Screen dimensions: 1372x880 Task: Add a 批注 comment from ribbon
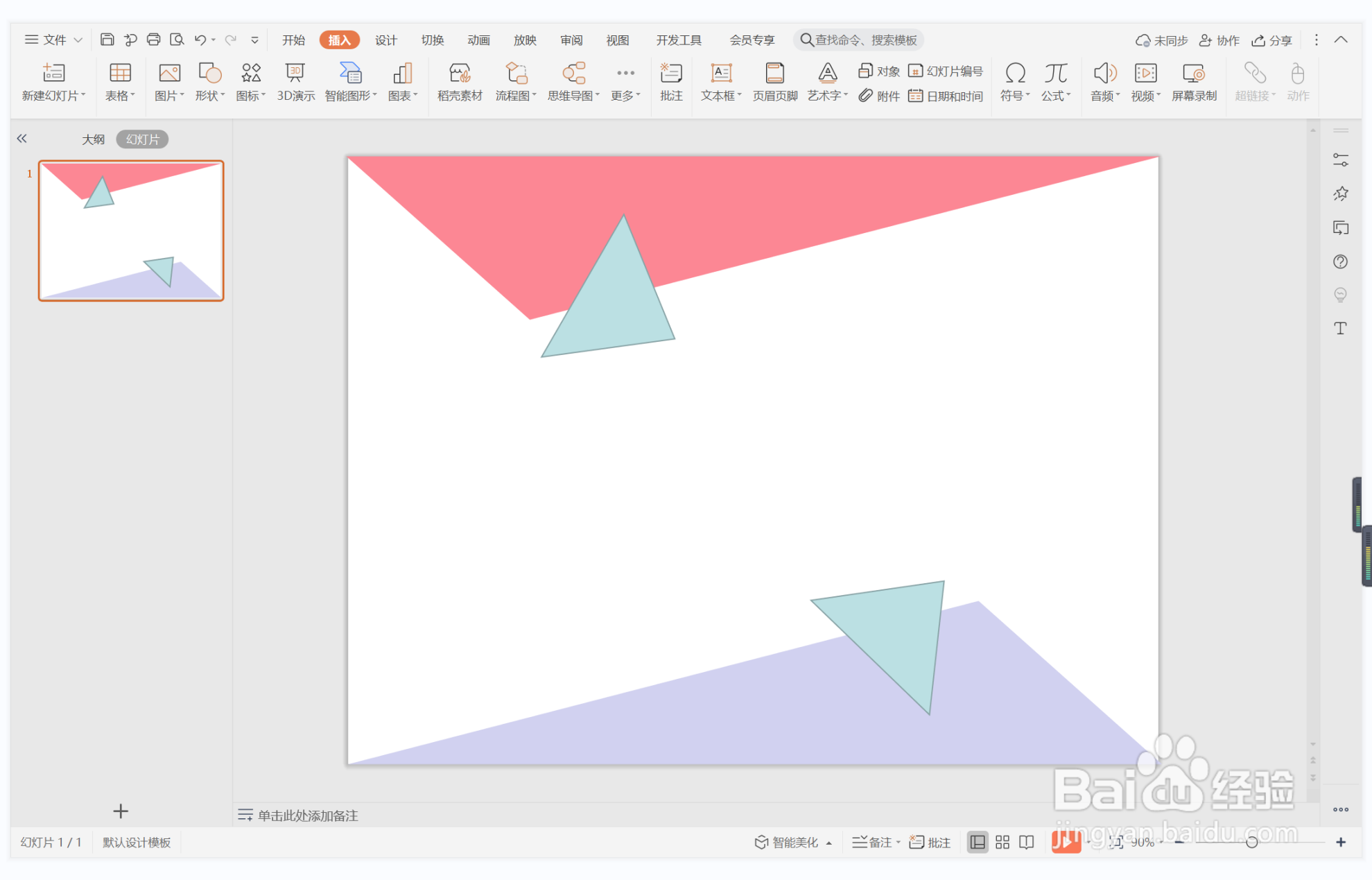click(x=671, y=82)
